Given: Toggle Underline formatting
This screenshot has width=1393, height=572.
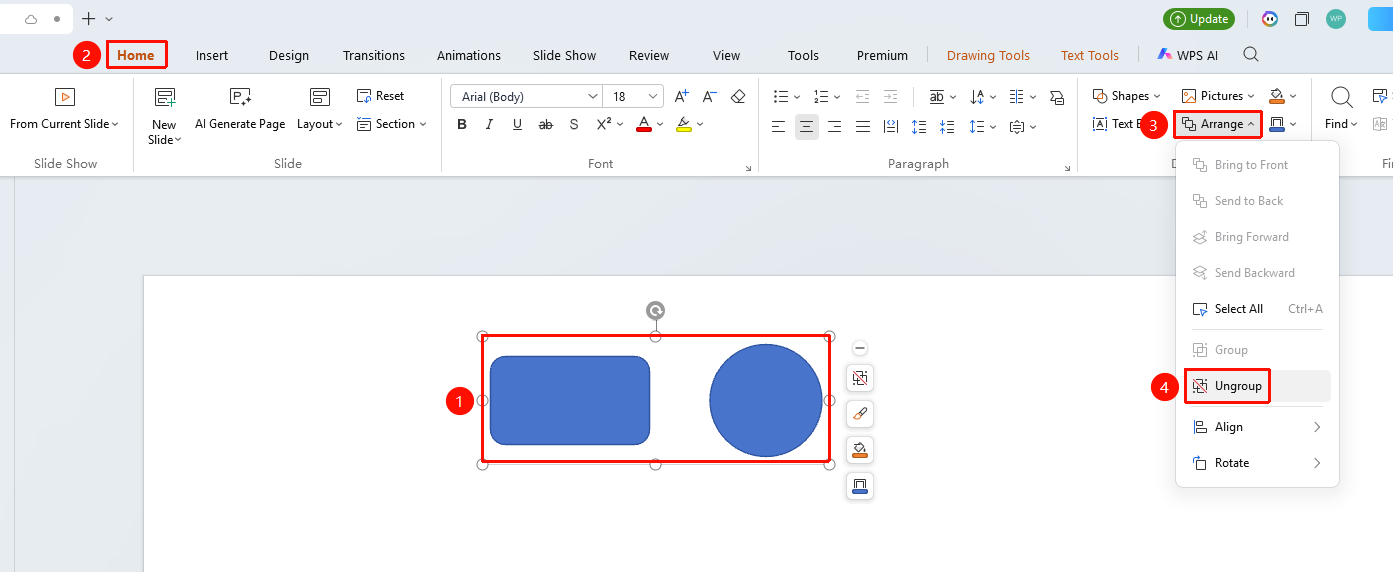Looking at the screenshot, I should click(518, 125).
